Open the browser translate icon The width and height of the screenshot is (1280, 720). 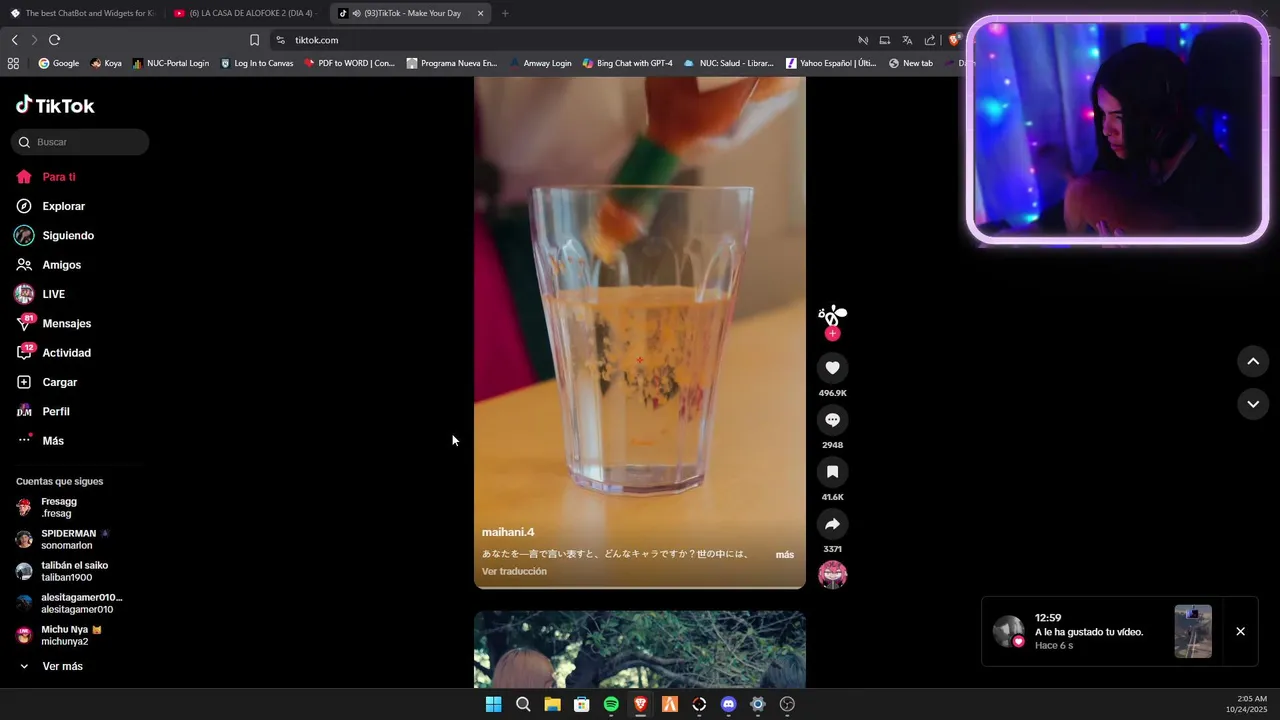tap(907, 40)
